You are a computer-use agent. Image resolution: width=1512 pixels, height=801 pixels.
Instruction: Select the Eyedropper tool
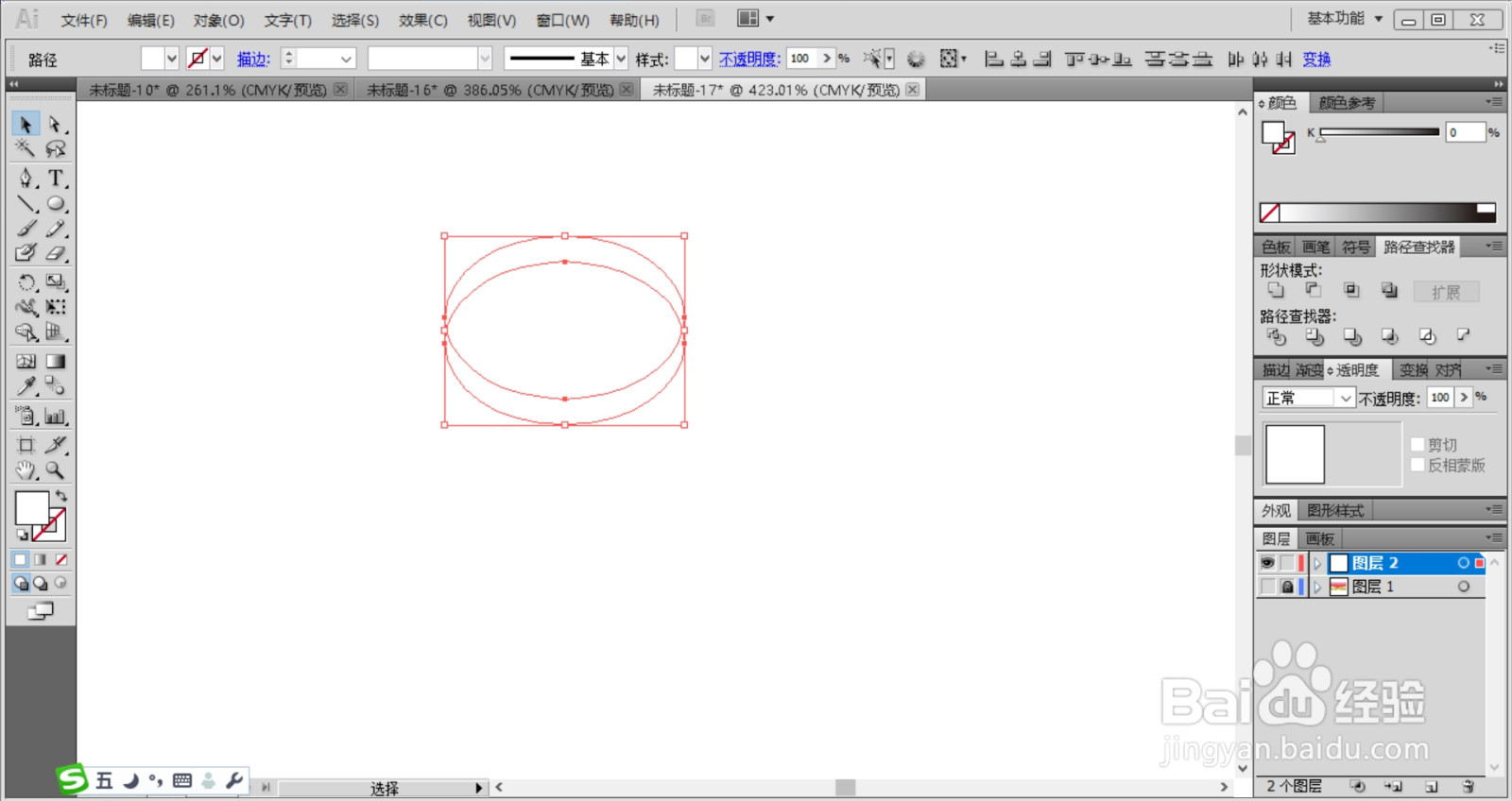(26, 385)
